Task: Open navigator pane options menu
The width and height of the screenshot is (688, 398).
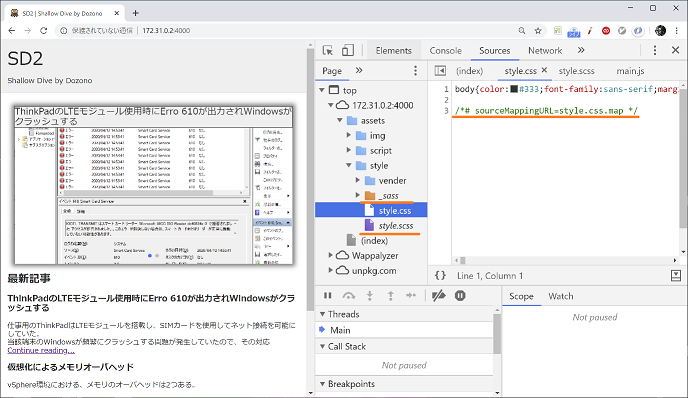Action: pyautogui.click(x=415, y=71)
